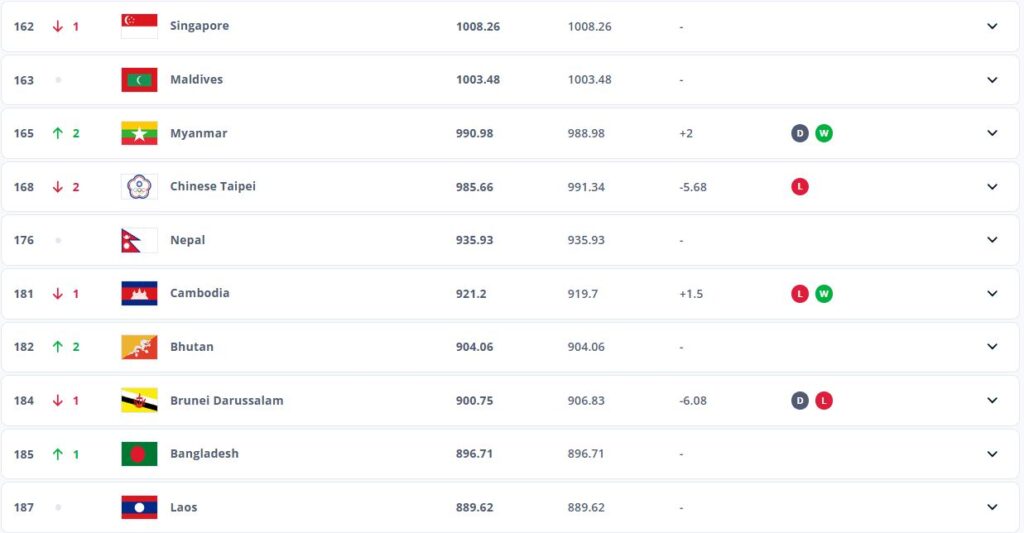This screenshot has width=1024, height=533.
Task: Open the Brunei Darussalam row chevron
Action: coord(992,400)
